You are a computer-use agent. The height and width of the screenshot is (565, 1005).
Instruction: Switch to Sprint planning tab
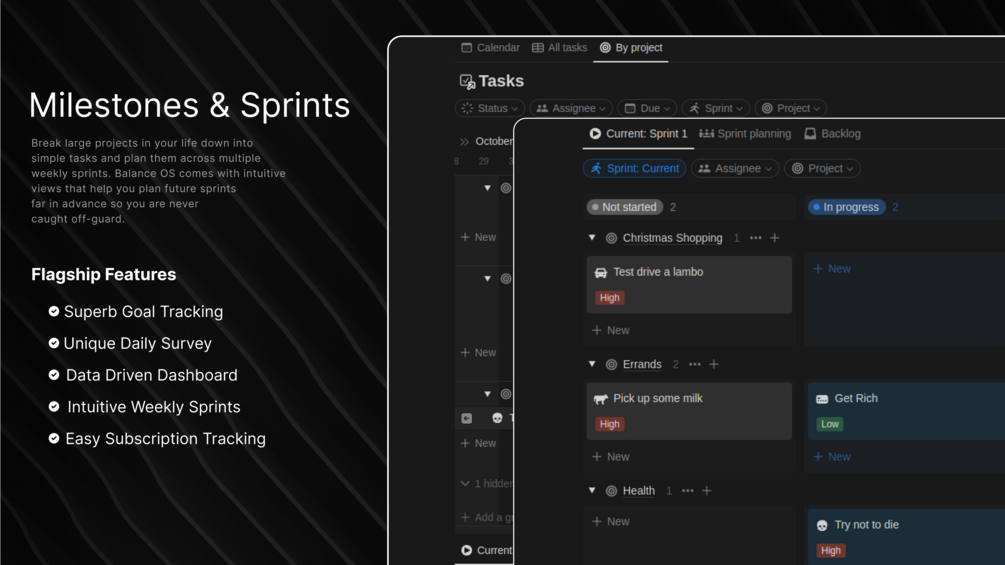click(x=745, y=133)
